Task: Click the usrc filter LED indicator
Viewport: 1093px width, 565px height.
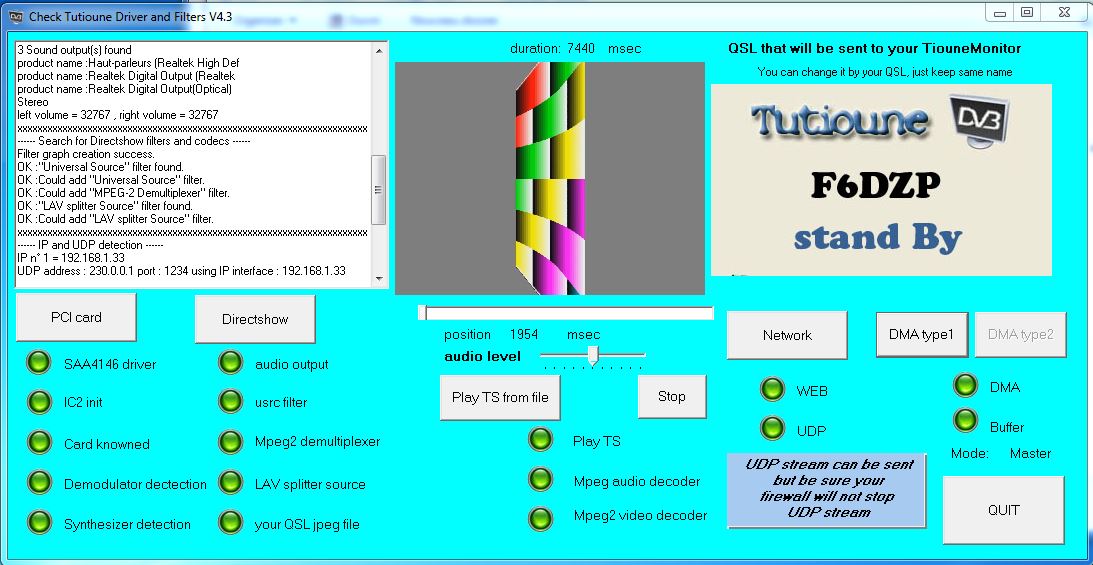Action: [x=231, y=401]
